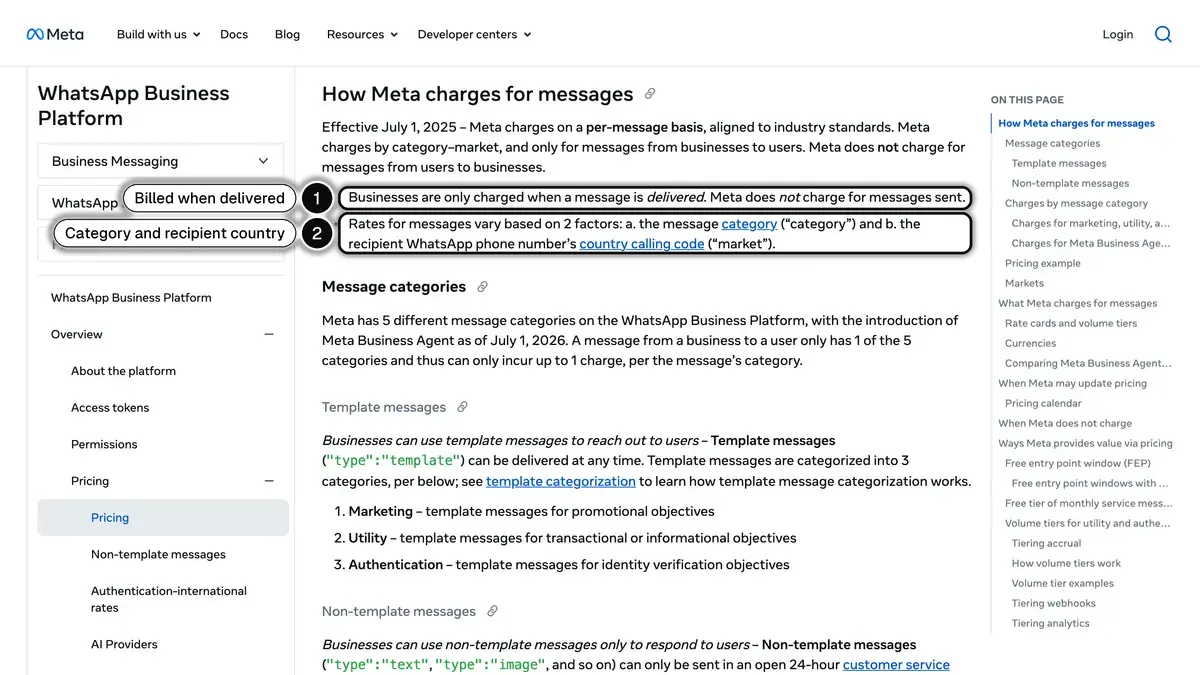
Task: Jump to Pricing calendar section
Action: click(x=1043, y=403)
